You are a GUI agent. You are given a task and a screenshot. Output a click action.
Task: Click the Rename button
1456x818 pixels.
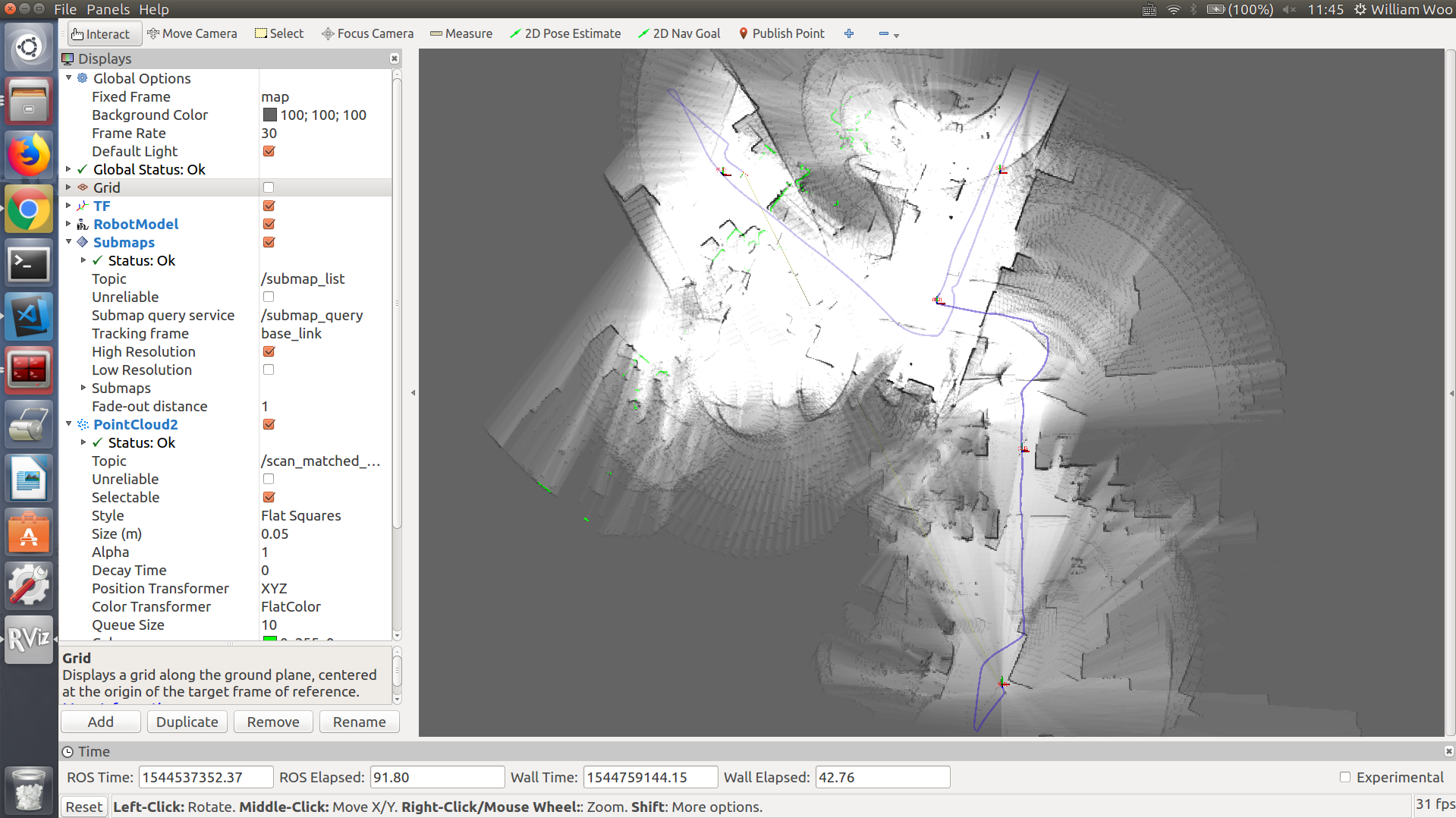click(x=359, y=722)
